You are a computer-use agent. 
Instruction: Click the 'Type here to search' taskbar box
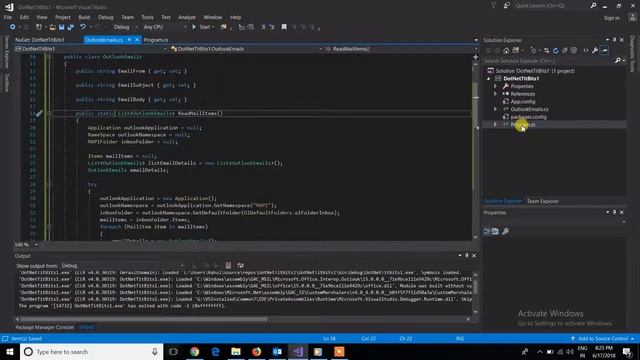[x=91, y=351]
